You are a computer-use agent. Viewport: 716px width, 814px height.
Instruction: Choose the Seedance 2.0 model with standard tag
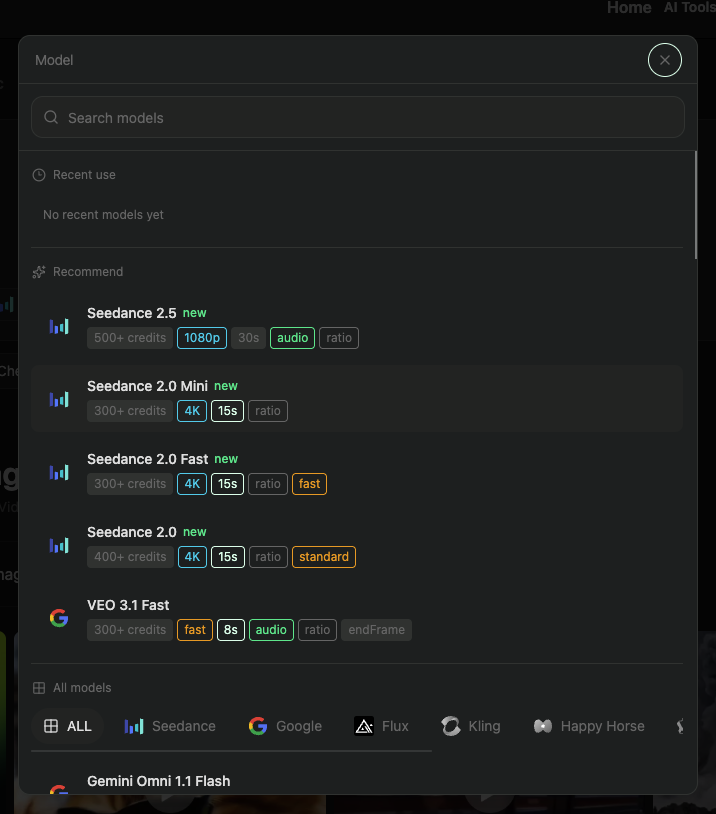[132, 532]
